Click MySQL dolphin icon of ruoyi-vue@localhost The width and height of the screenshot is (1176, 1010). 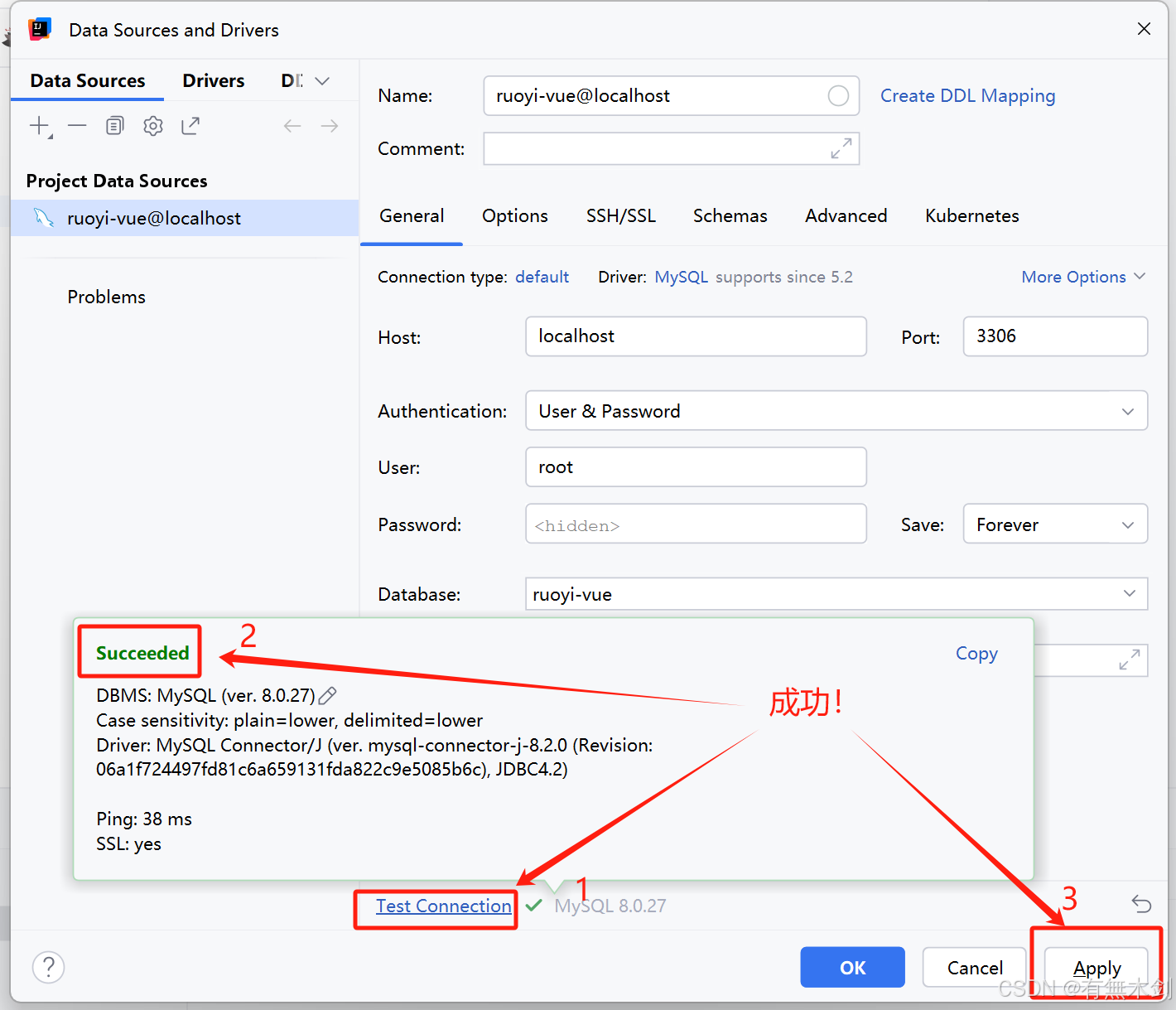coord(43,218)
